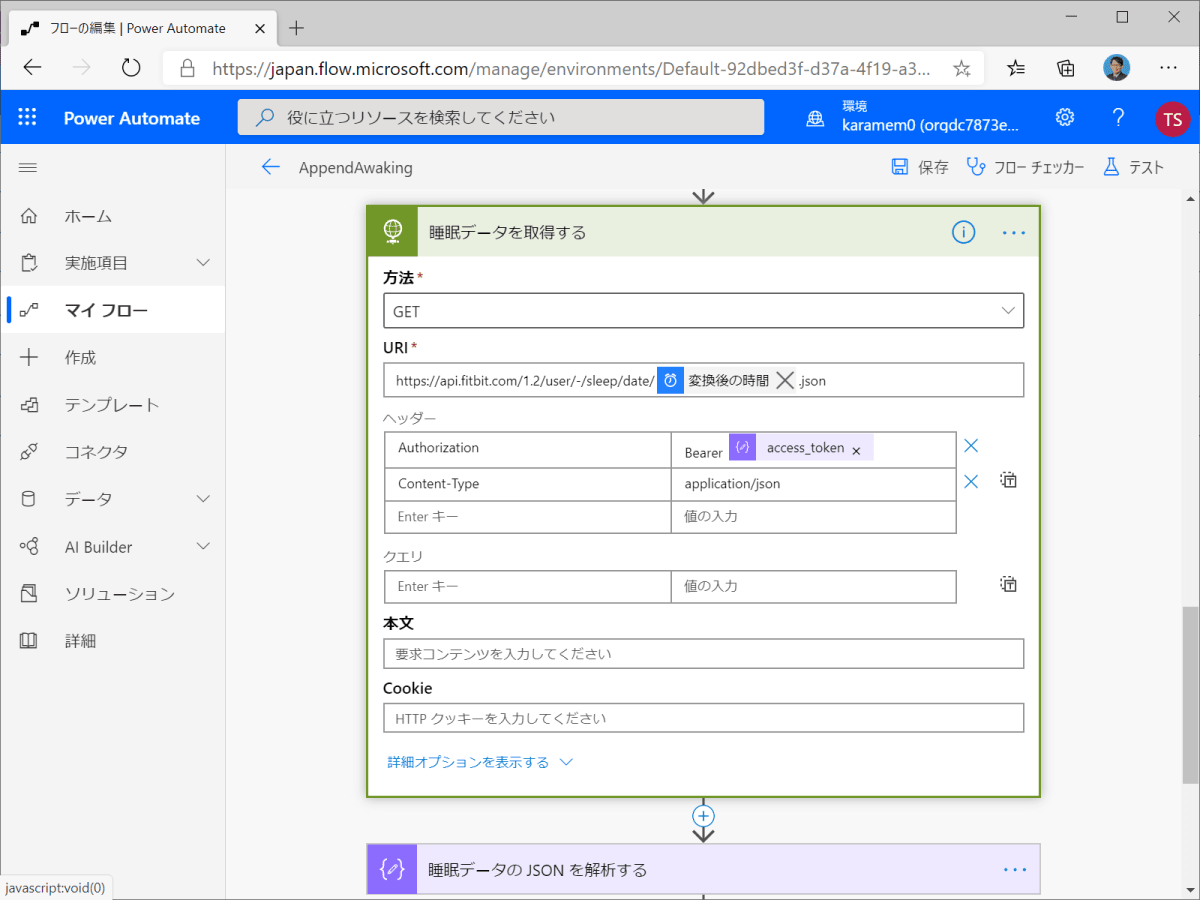Open the karamem0 environment selector
Viewport: 1200px width, 900px height.
point(930,118)
